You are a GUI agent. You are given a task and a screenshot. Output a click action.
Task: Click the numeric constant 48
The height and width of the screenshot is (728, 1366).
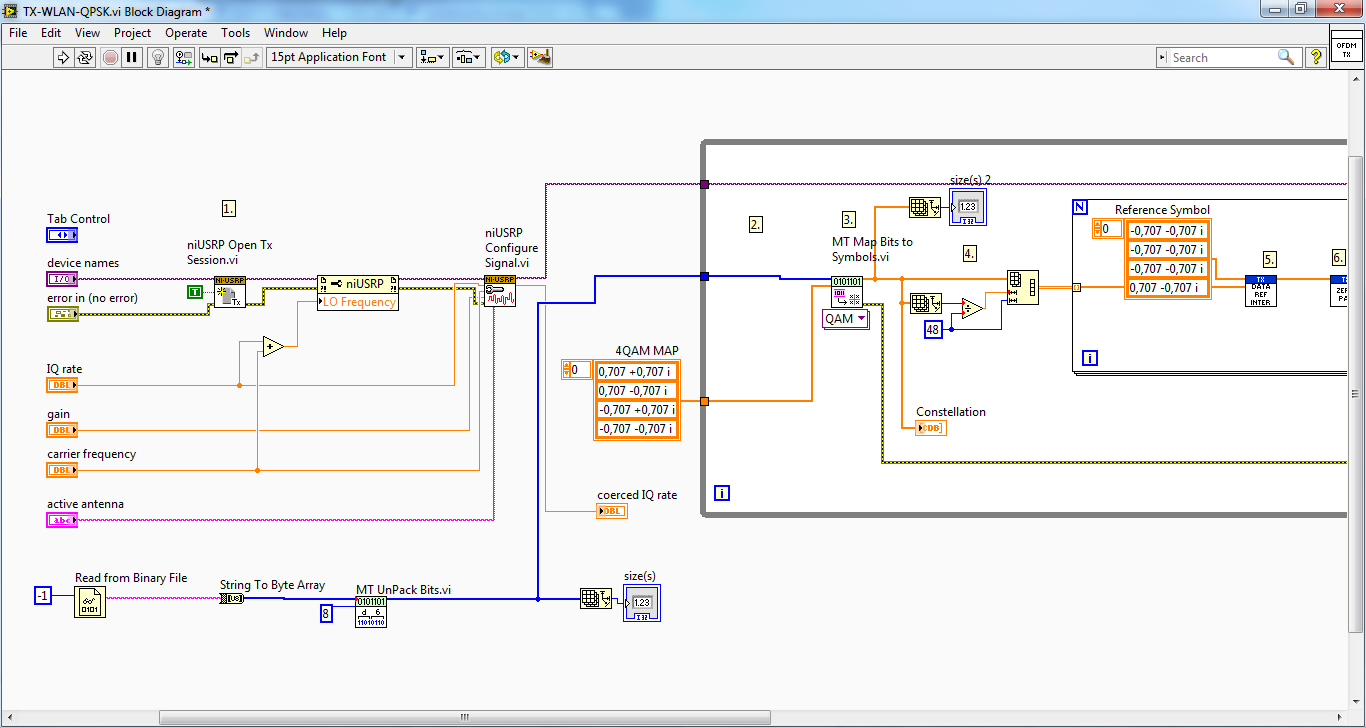click(x=933, y=329)
